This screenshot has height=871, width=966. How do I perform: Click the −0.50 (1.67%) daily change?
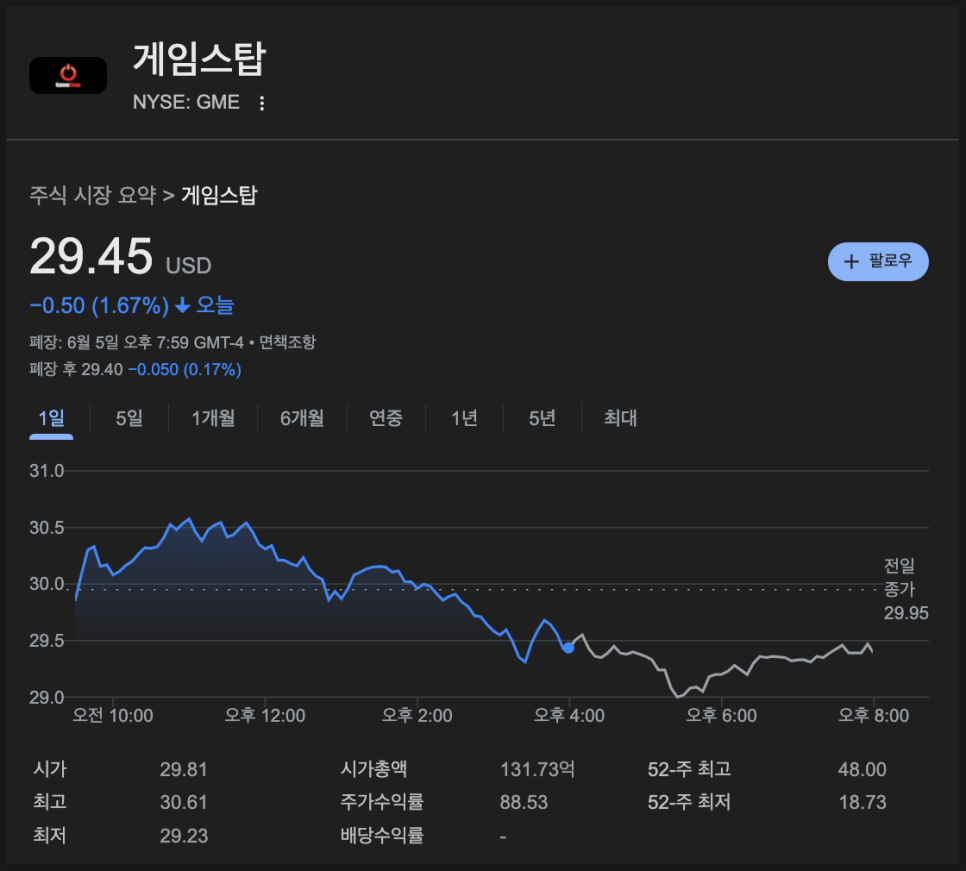[x=99, y=306]
